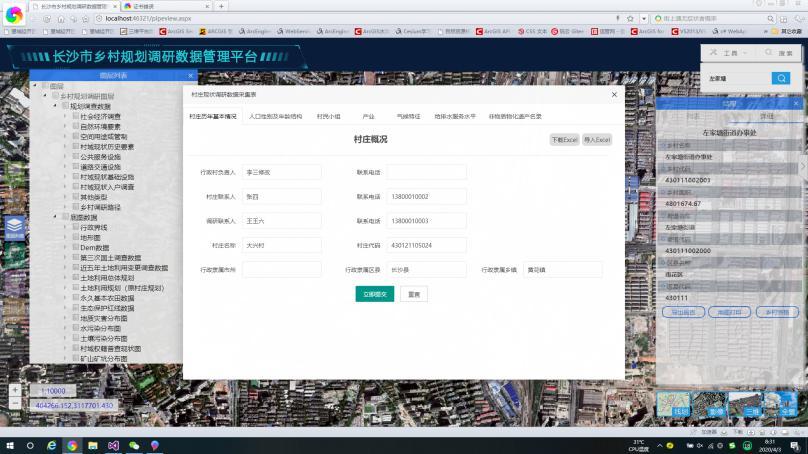Expand the 第三次国土调查数据 tree node
808x454 pixels.
(x=65, y=258)
